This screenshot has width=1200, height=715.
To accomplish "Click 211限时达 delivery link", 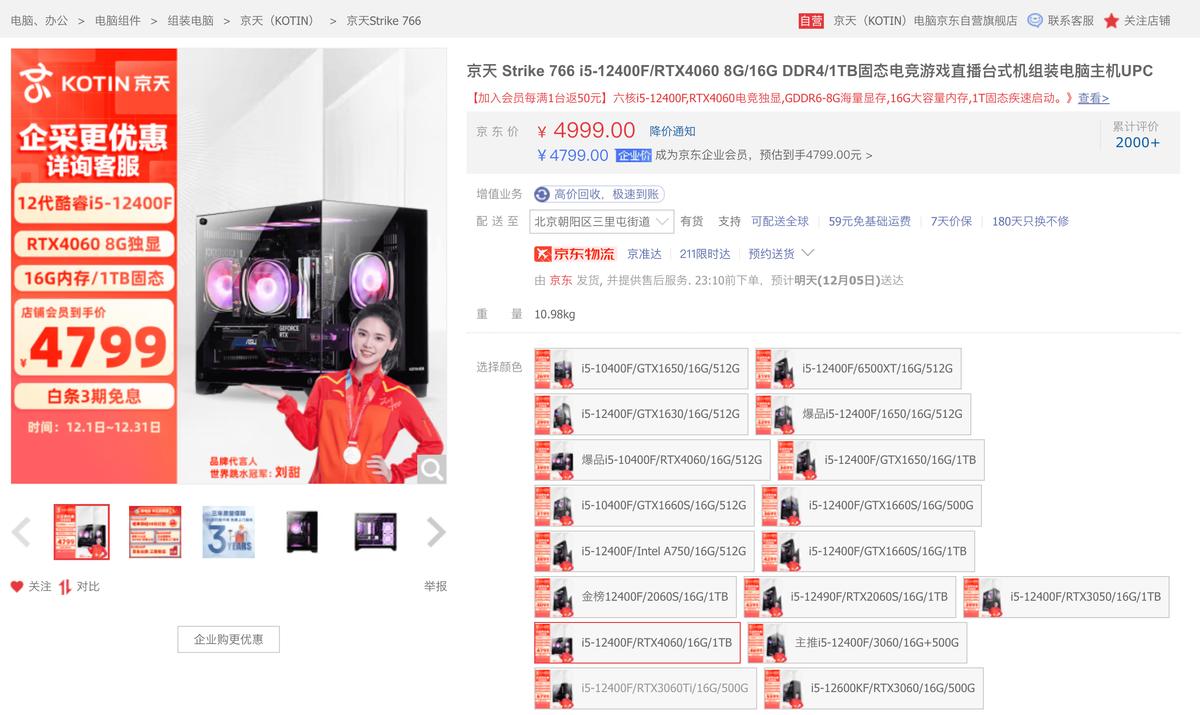I will 705,254.
